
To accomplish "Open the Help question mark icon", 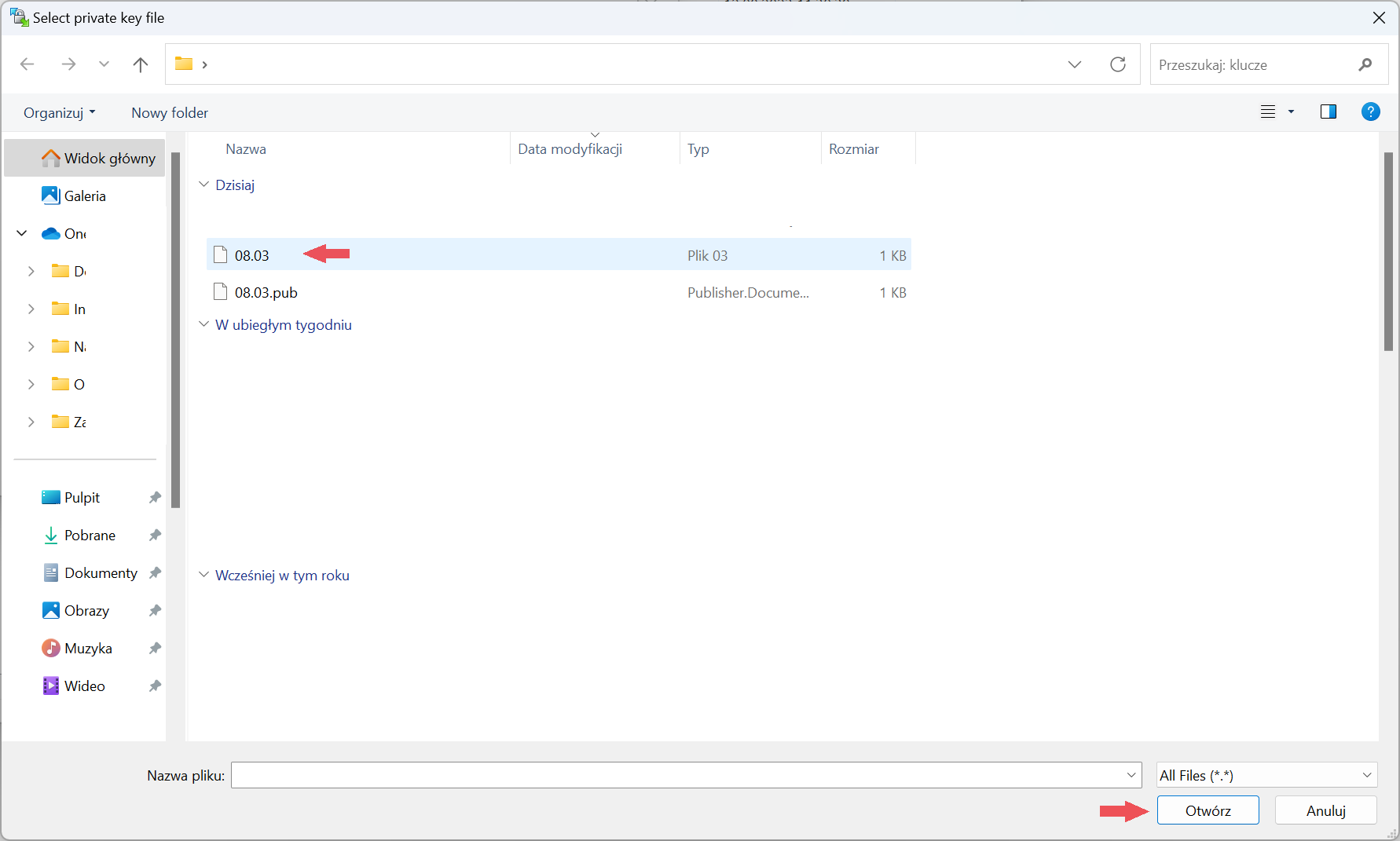I will 1370,112.
